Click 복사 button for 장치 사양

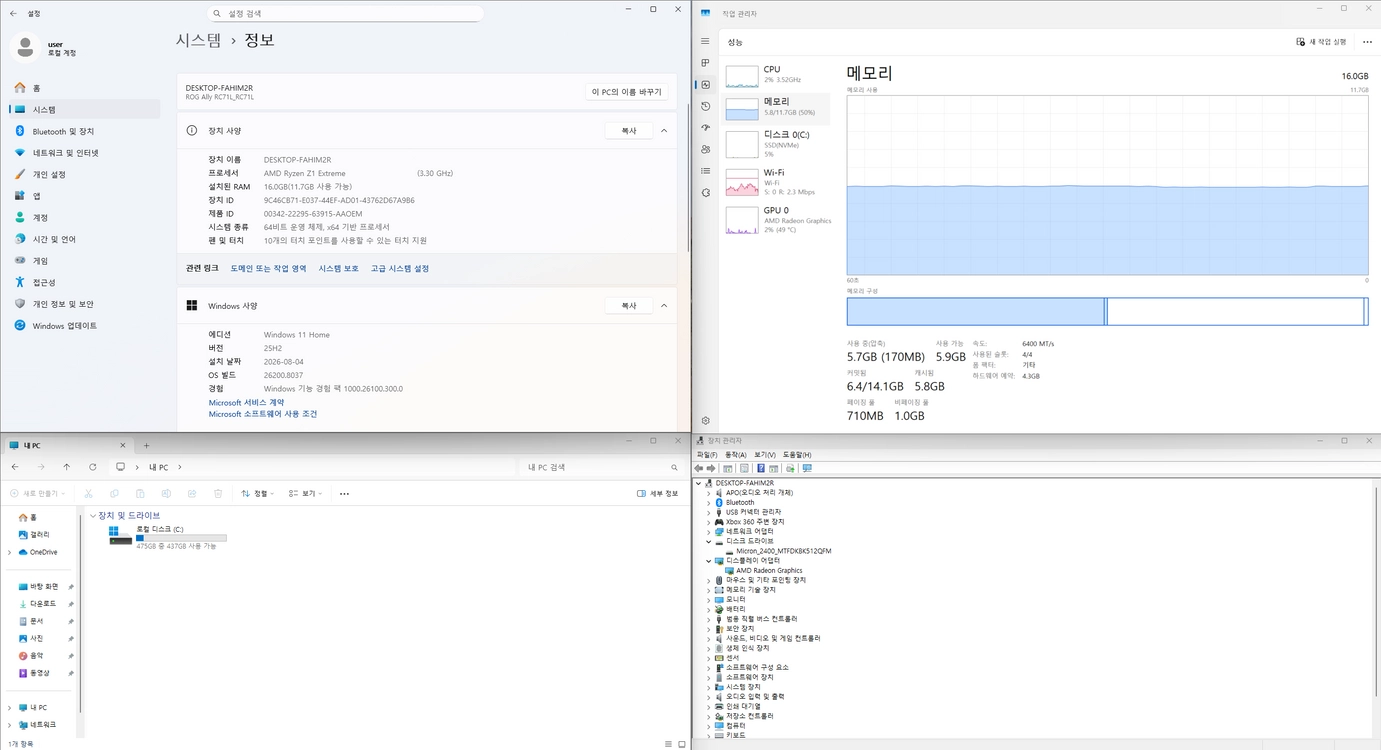(629, 131)
